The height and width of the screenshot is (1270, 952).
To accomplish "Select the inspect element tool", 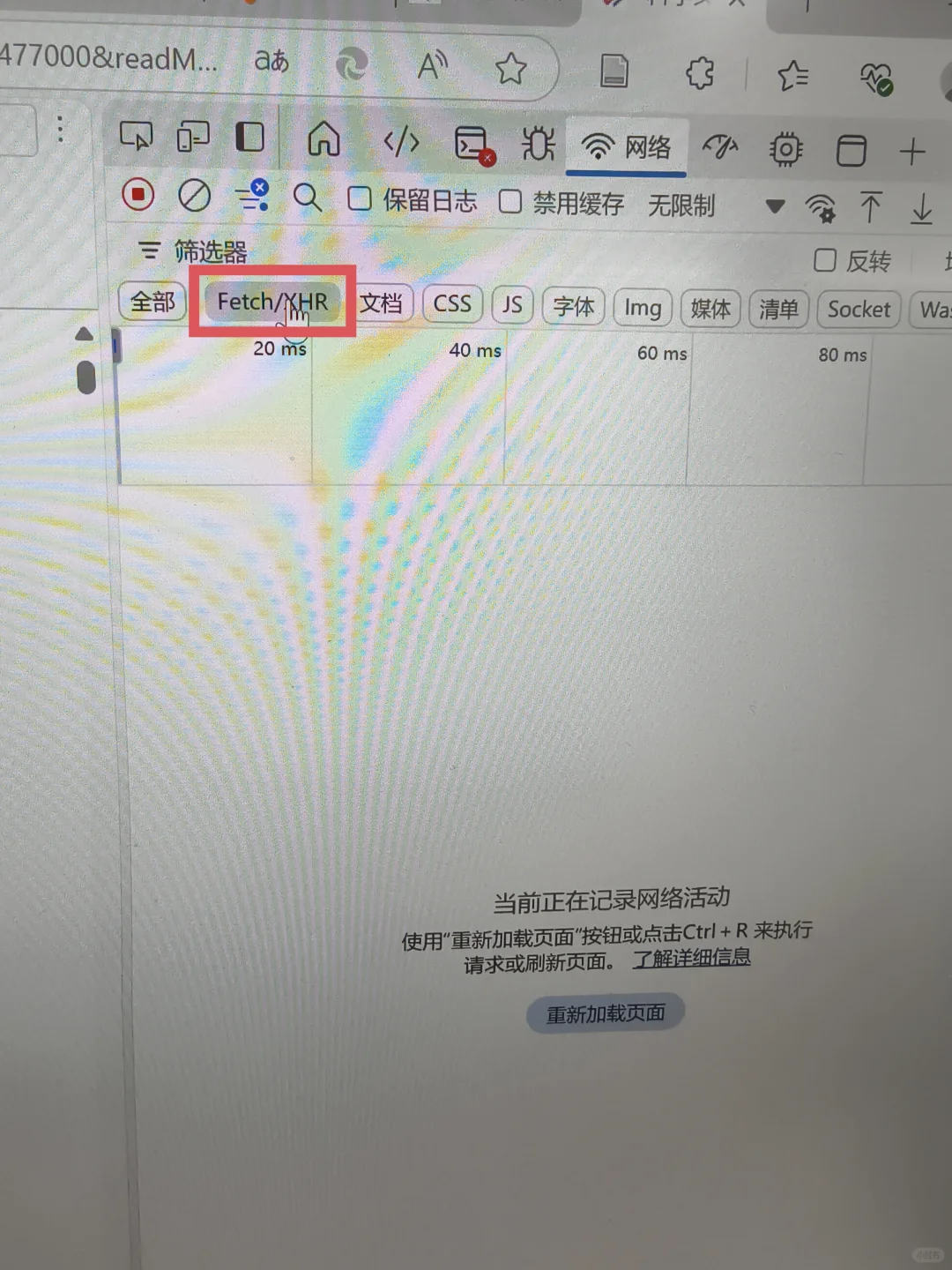I will pyautogui.click(x=136, y=136).
